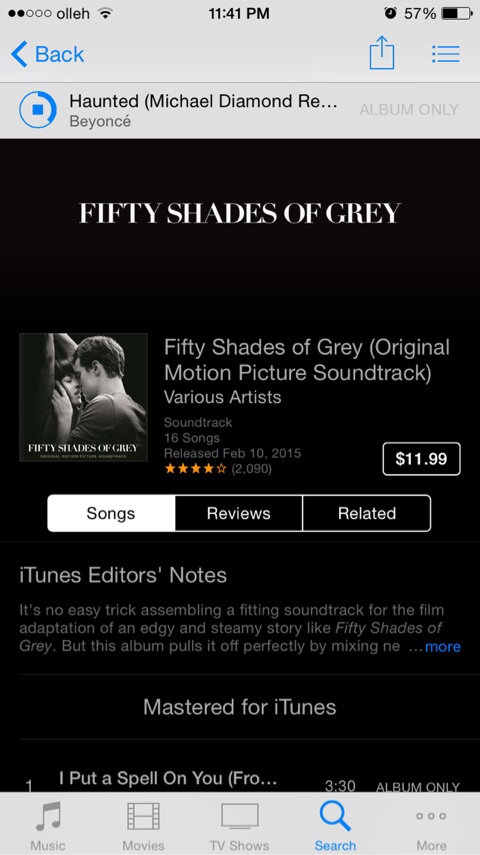Tap the Fifty Shades album cover artwork
480x855 pixels.
[83, 398]
